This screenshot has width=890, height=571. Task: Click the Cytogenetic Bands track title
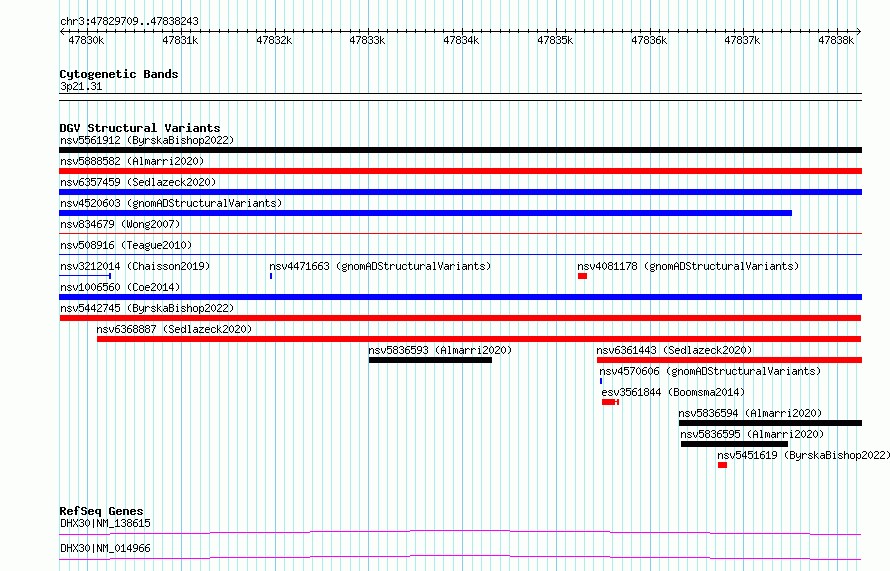(x=119, y=74)
